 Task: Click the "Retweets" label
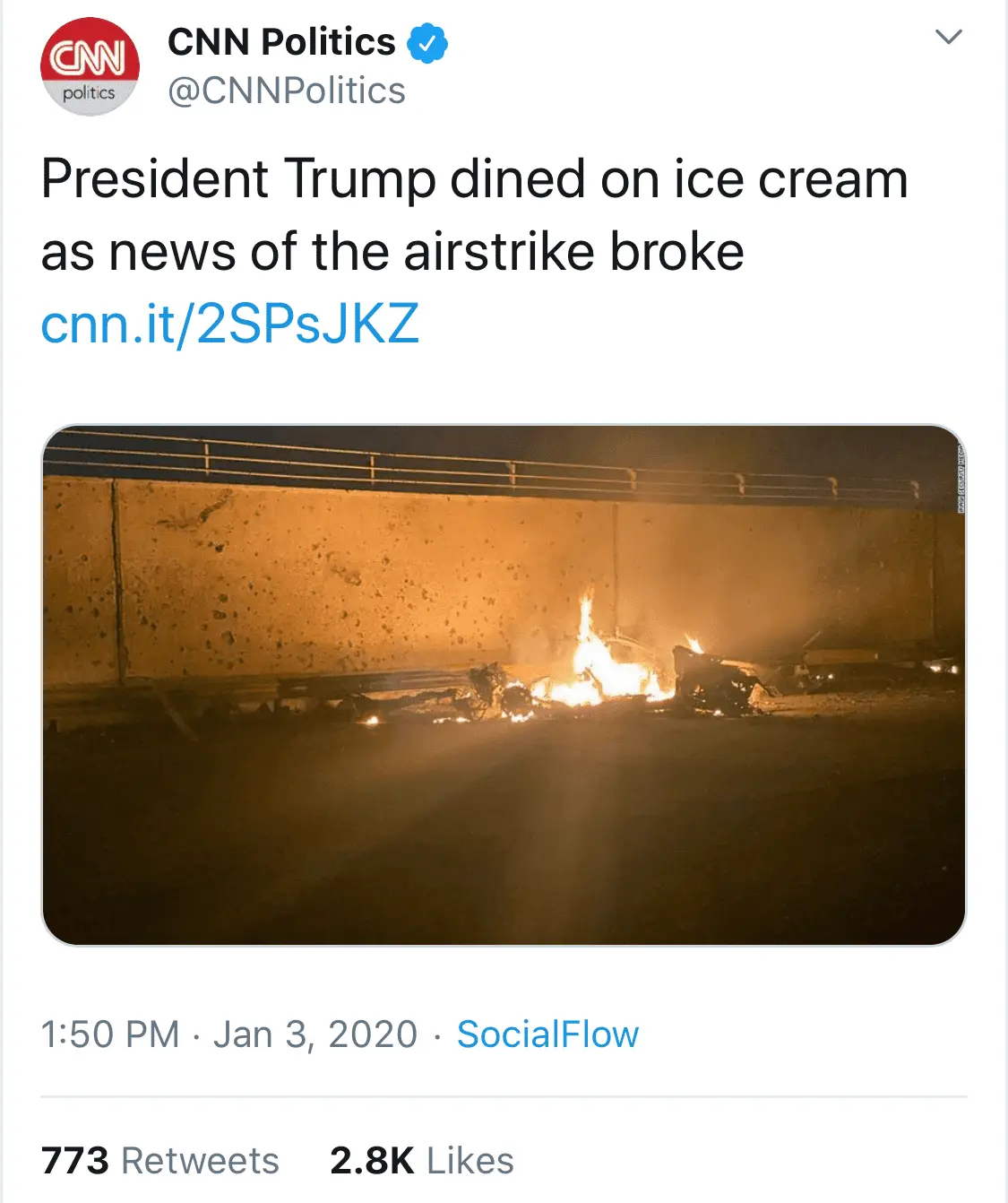[200, 1161]
